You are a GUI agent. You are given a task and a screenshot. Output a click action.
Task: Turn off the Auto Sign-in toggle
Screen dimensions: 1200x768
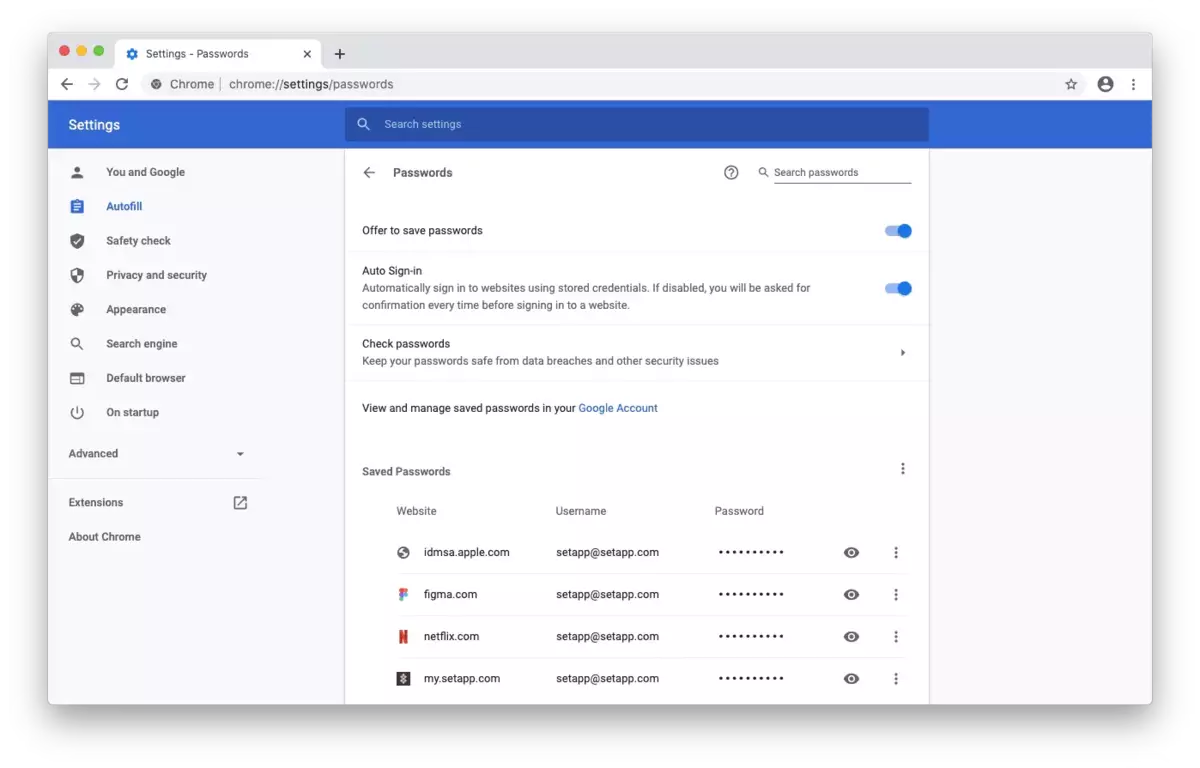[898, 289]
